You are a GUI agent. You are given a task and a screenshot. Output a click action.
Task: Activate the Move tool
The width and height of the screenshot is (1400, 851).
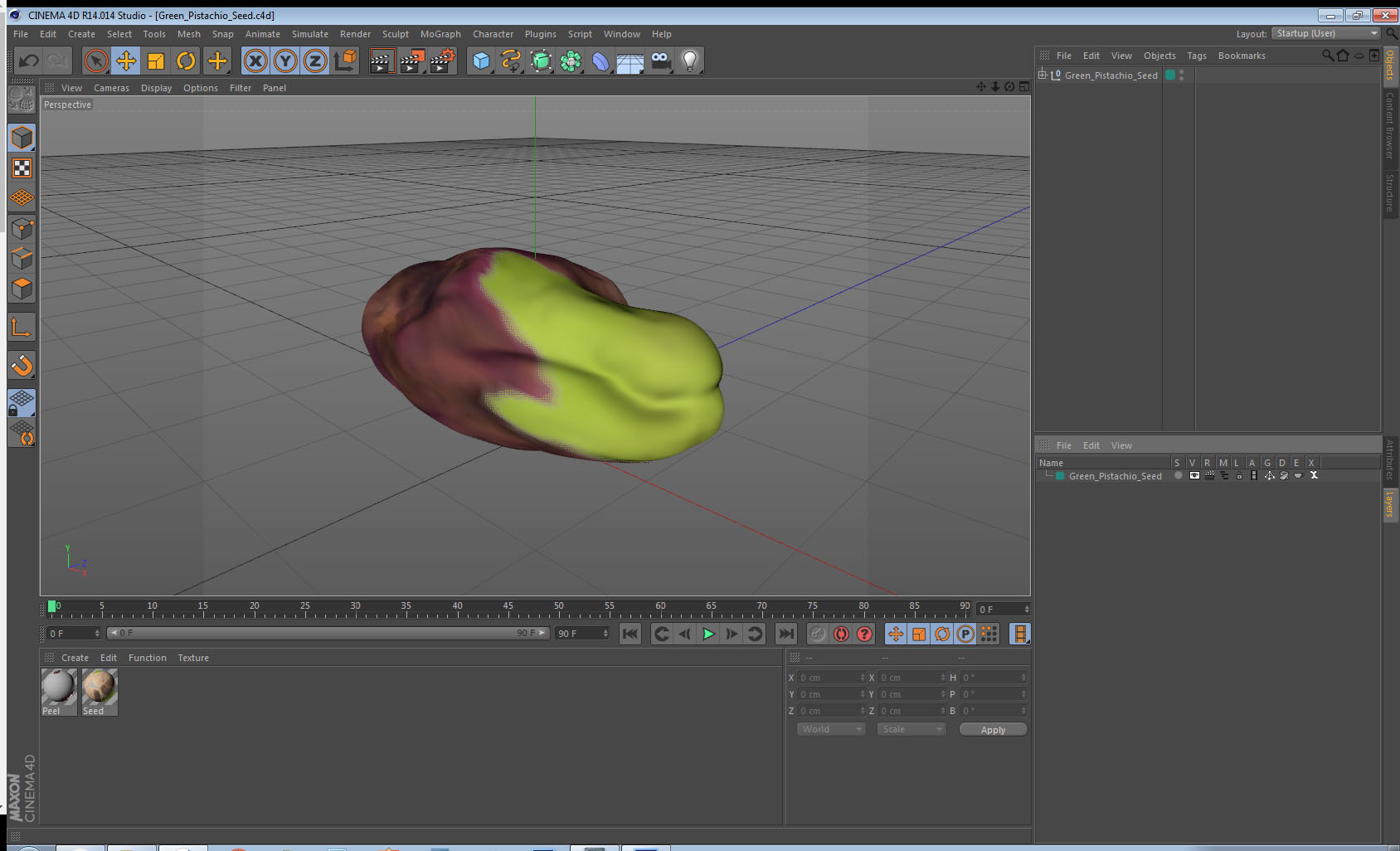(x=126, y=61)
